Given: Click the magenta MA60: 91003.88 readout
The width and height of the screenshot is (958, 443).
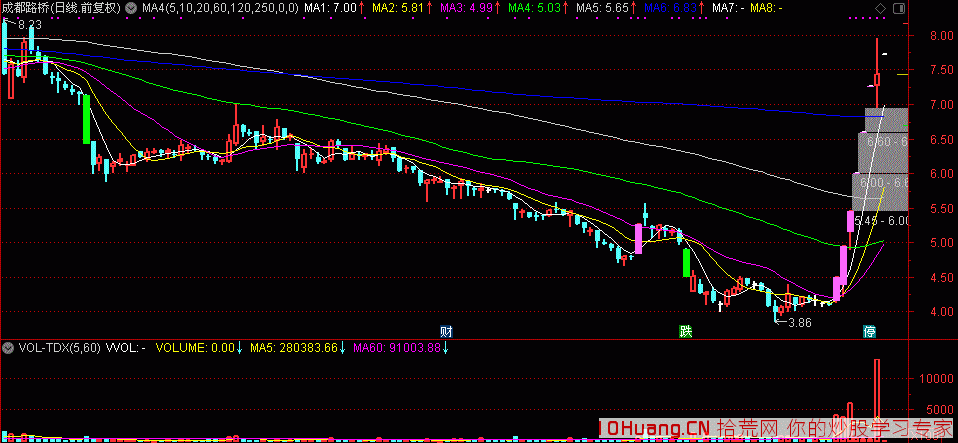Looking at the screenshot, I should click(x=397, y=348).
